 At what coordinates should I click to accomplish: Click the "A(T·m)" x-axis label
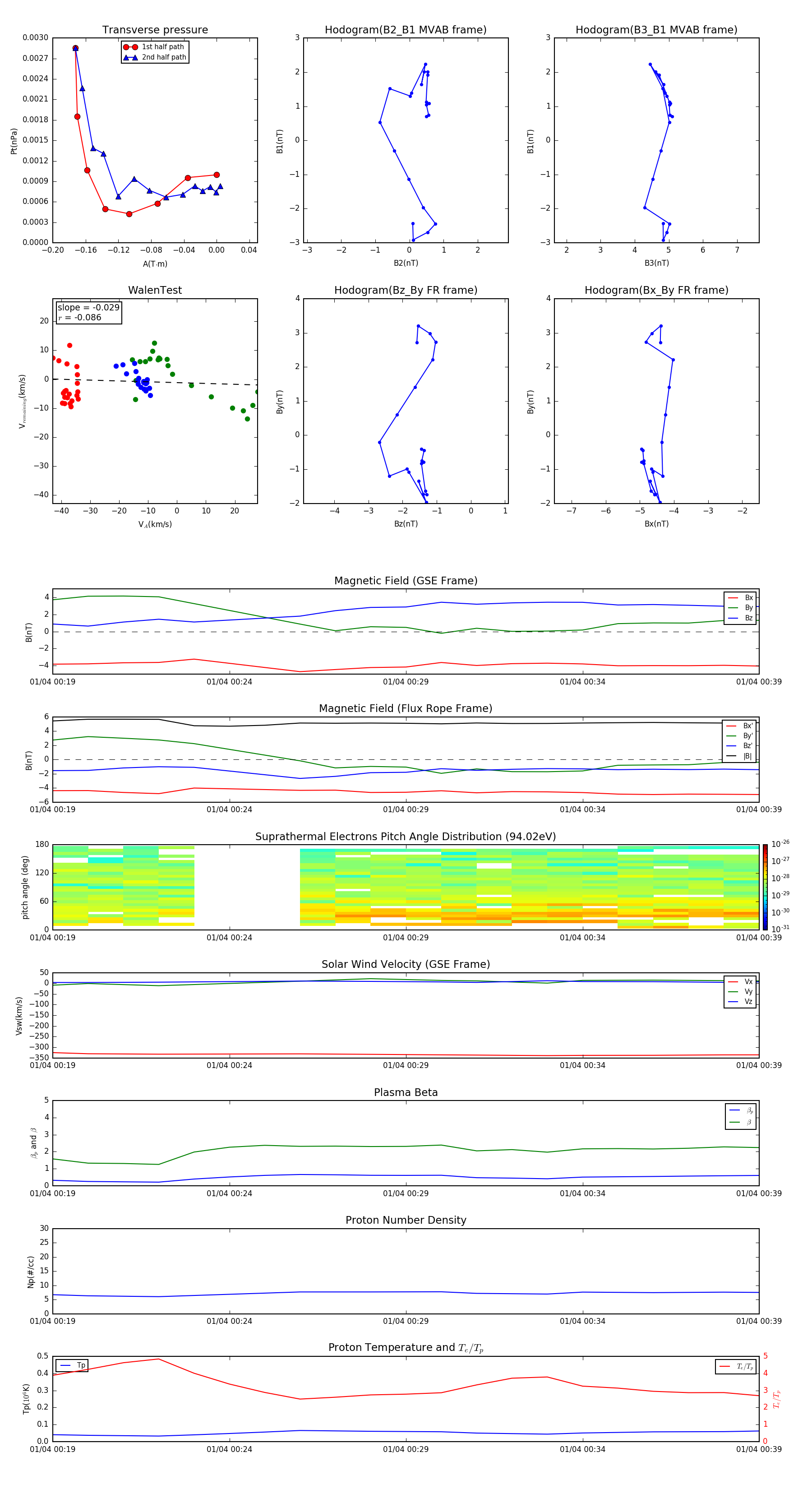(x=155, y=264)
